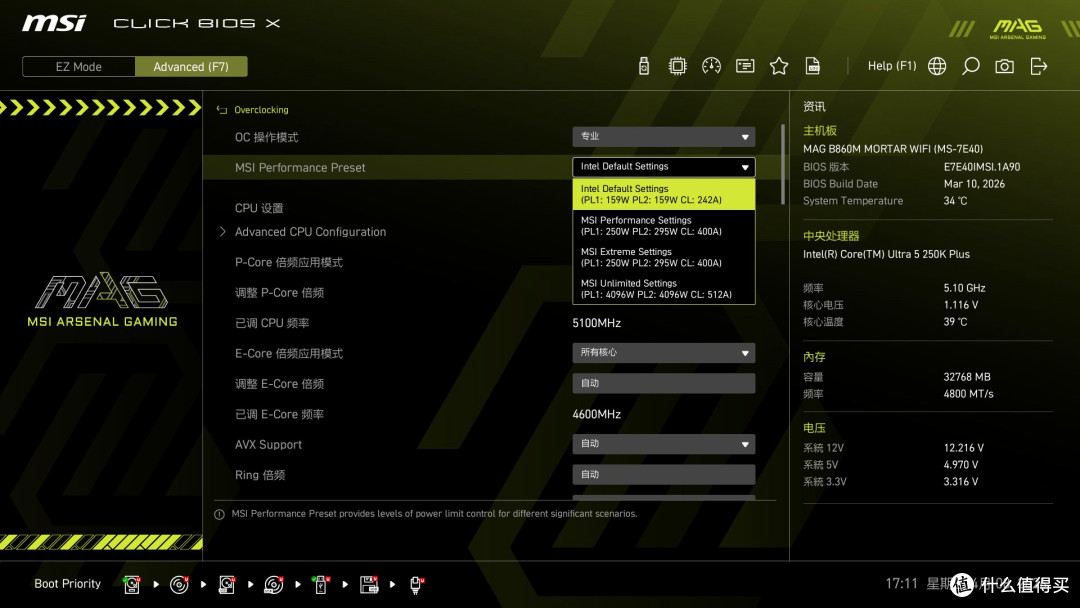Click the System Temperature 34 ℃ value
This screenshot has height=608, width=1080.
click(955, 201)
